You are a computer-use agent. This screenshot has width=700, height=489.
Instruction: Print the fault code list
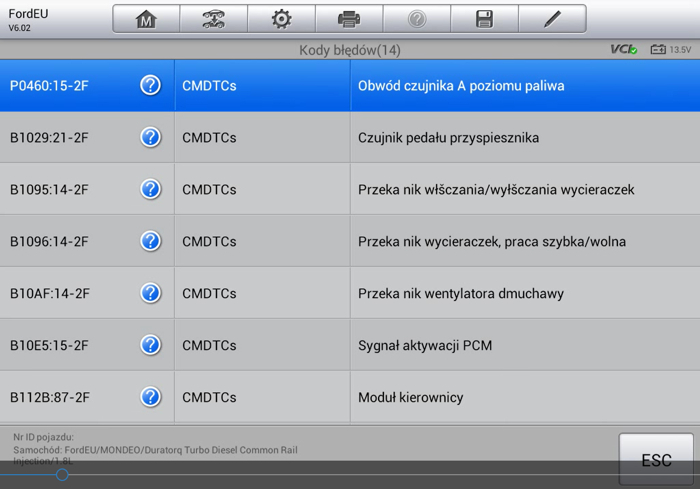[348, 19]
